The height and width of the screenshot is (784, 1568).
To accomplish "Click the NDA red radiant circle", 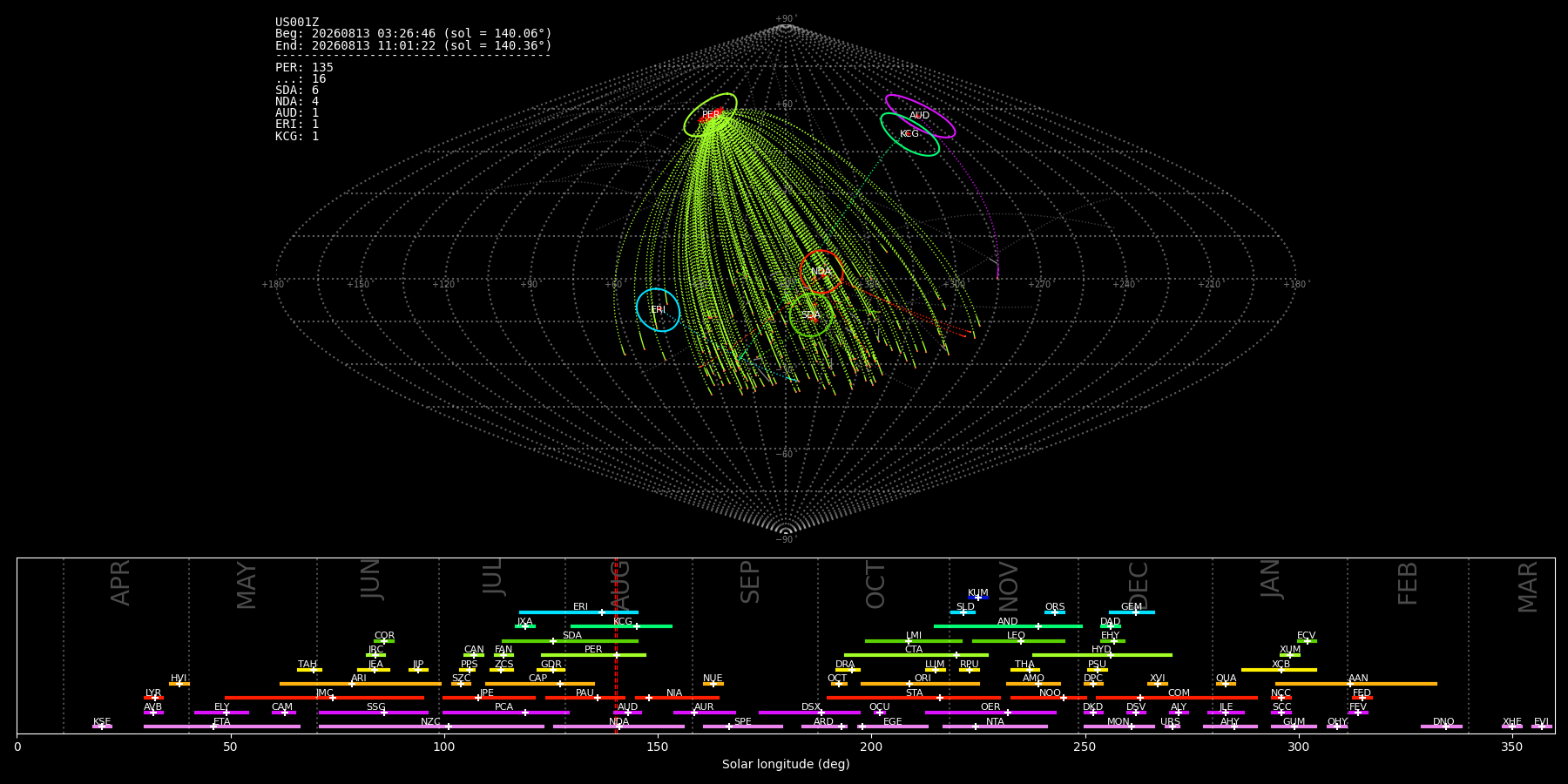I will tap(821, 272).
